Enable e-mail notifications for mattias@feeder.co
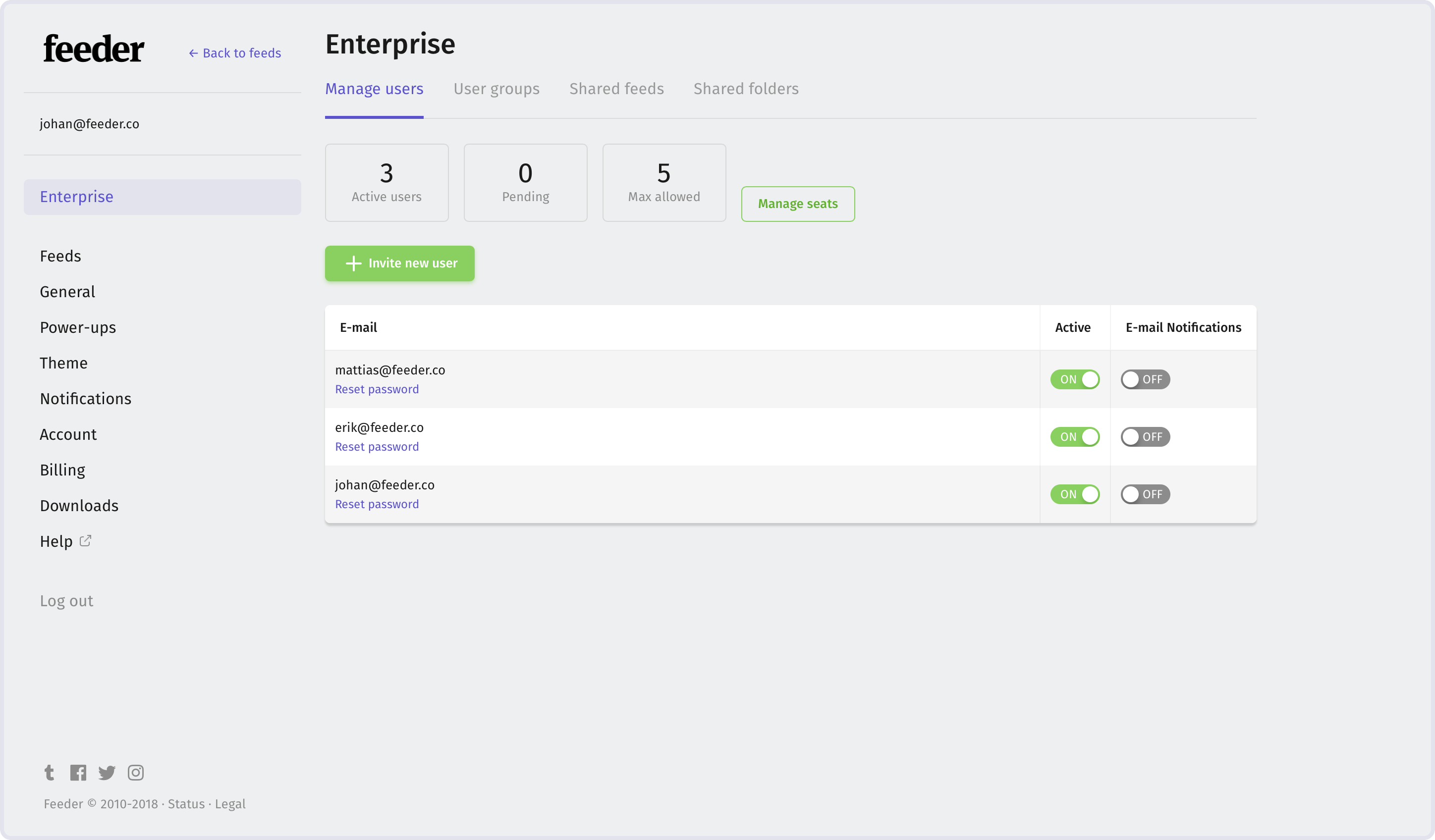Viewport: 1435px width, 840px height. (x=1145, y=379)
